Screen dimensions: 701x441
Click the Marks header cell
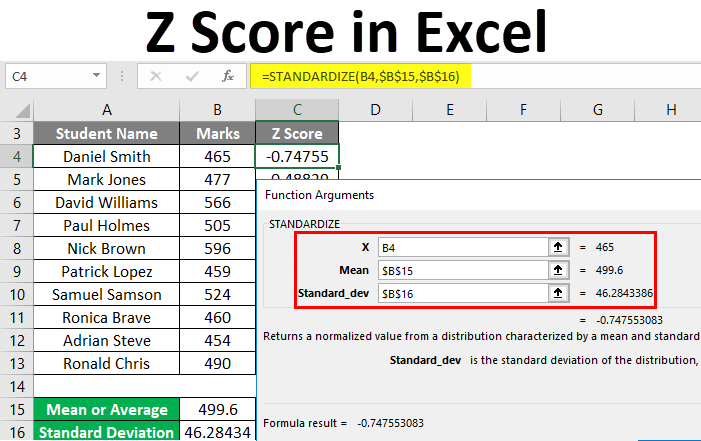click(x=217, y=133)
